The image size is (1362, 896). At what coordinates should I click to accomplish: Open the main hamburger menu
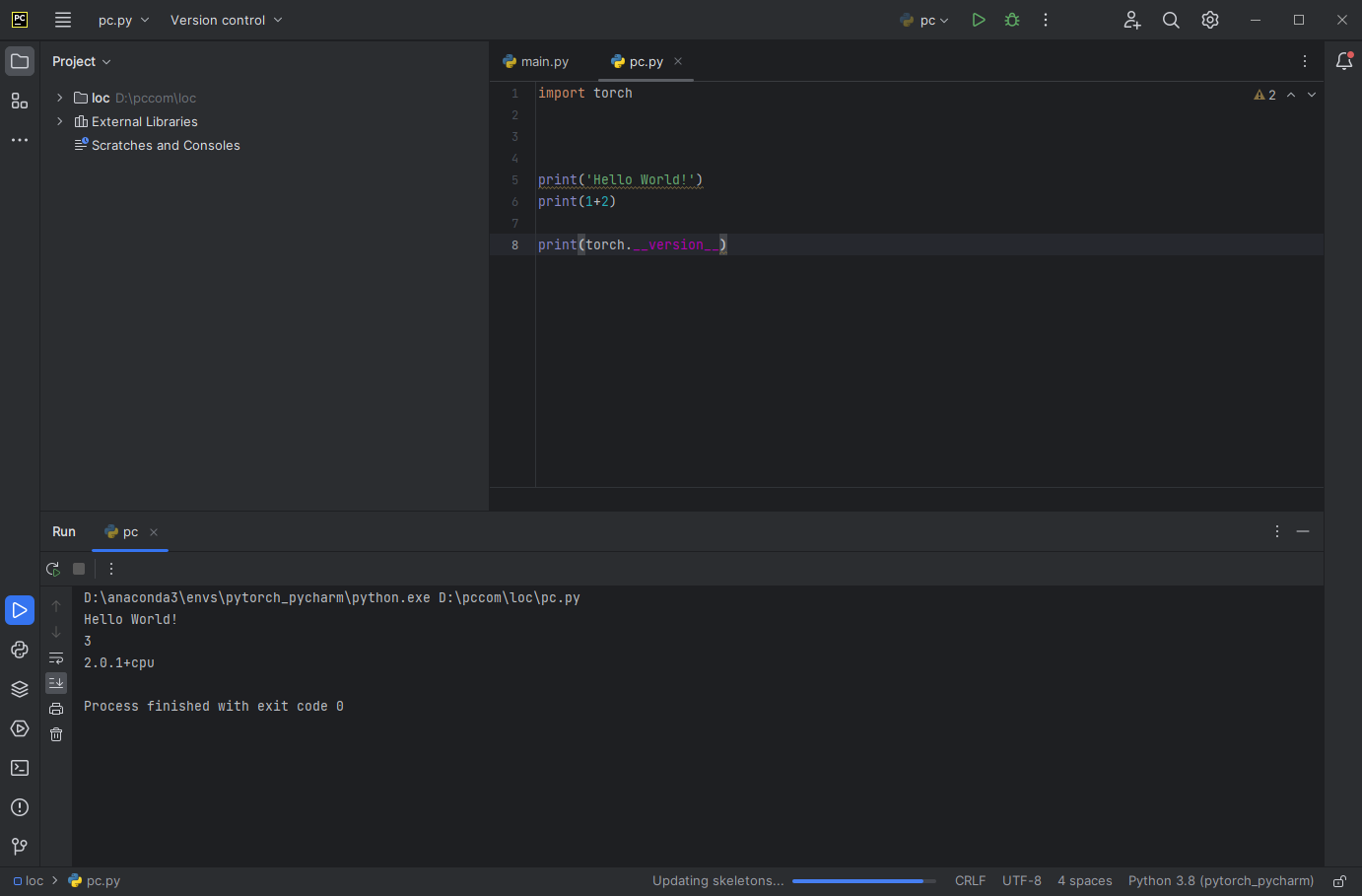tap(63, 20)
